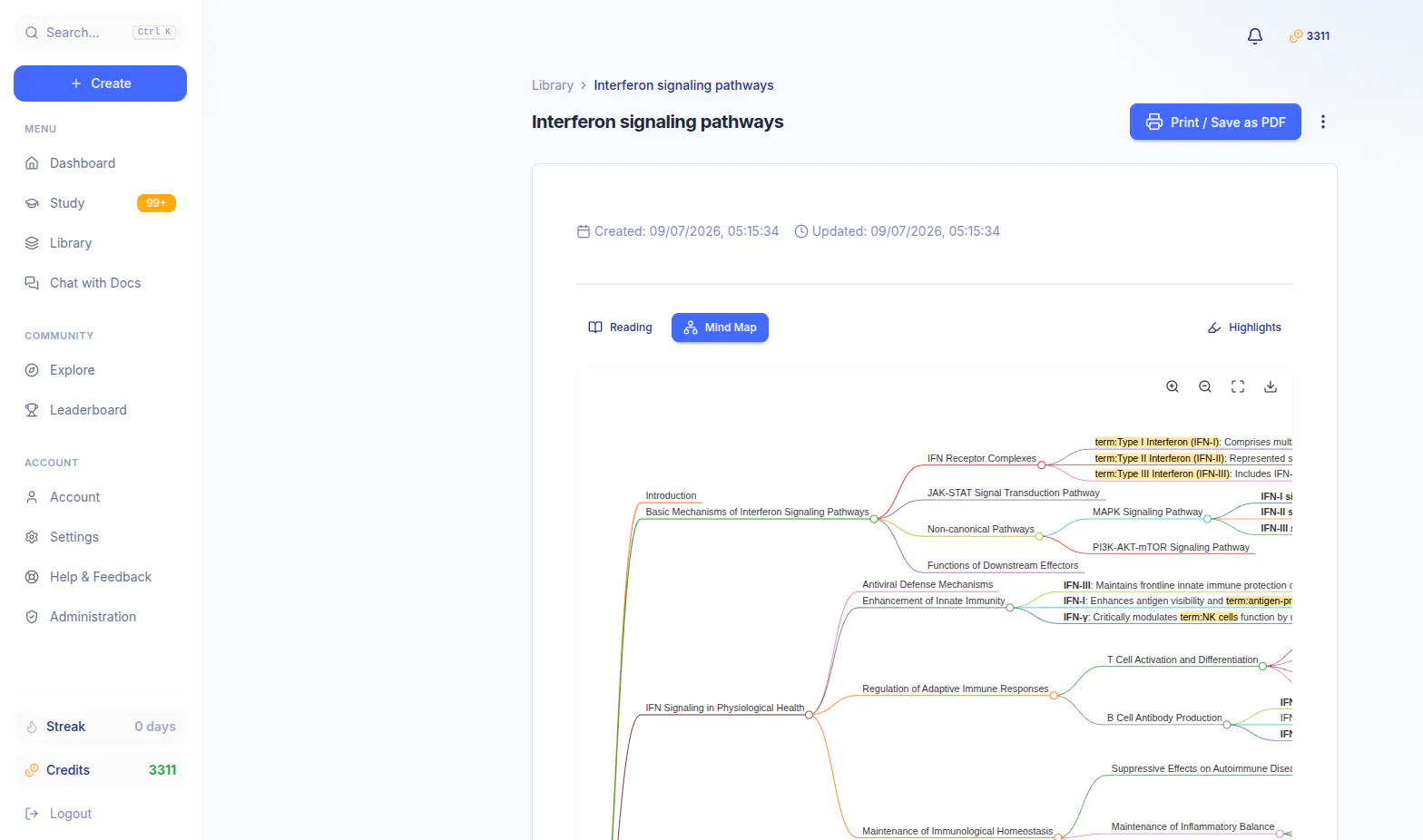Collapse the Non-canonical Pathways node
Screen dimensions: 1423x840
point(1039,536)
